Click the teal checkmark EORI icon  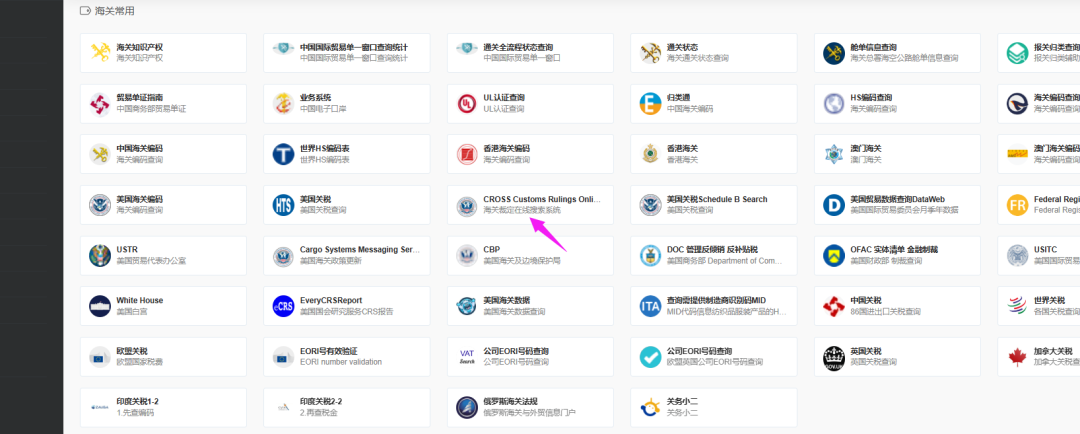[x=650, y=357]
